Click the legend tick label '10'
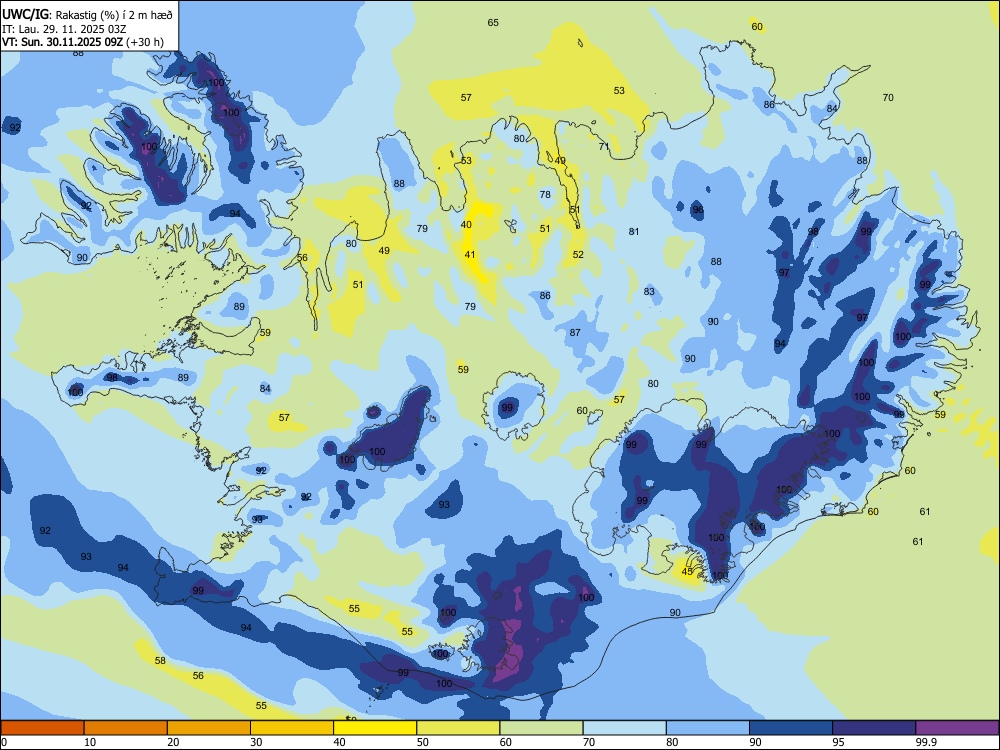1000x750 pixels. click(x=90, y=742)
